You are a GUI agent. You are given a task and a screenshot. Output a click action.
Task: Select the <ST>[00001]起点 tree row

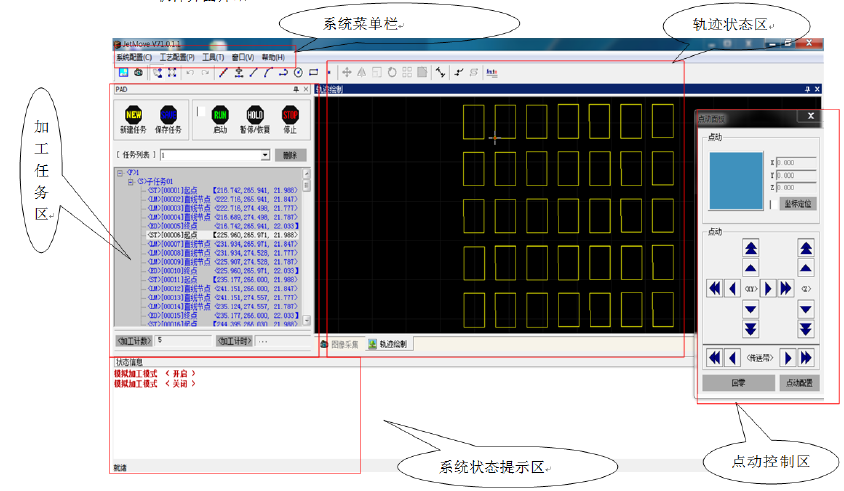[x=223, y=191]
